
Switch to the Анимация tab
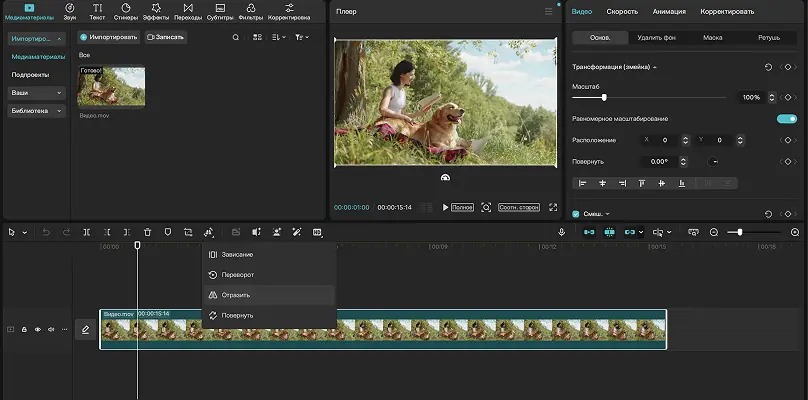pyautogui.click(x=669, y=11)
